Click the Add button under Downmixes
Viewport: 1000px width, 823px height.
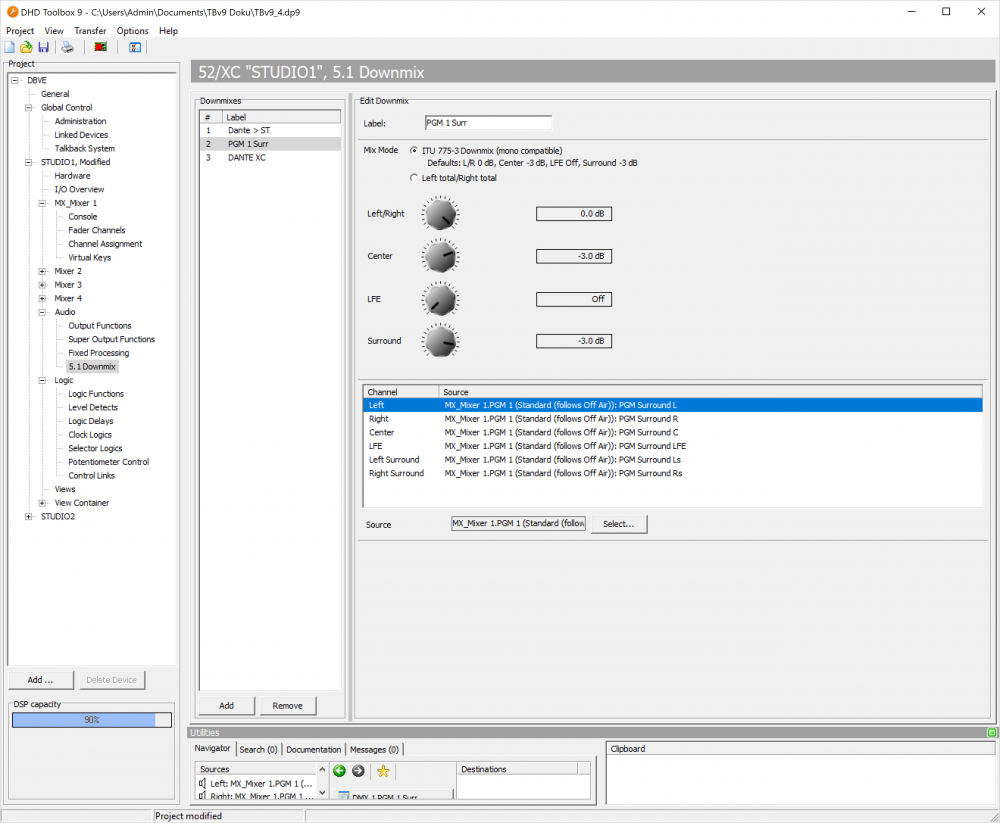coord(226,706)
